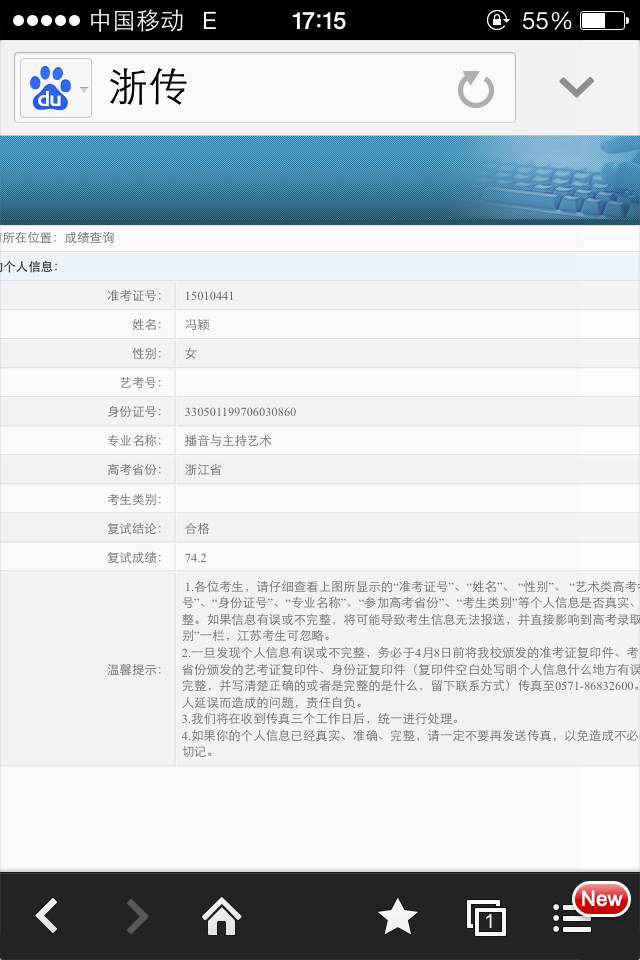Select the 播音与主持艺术 major text
Image resolution: width=640 pixels, height=960 pixels.
(x=228, y=441)
